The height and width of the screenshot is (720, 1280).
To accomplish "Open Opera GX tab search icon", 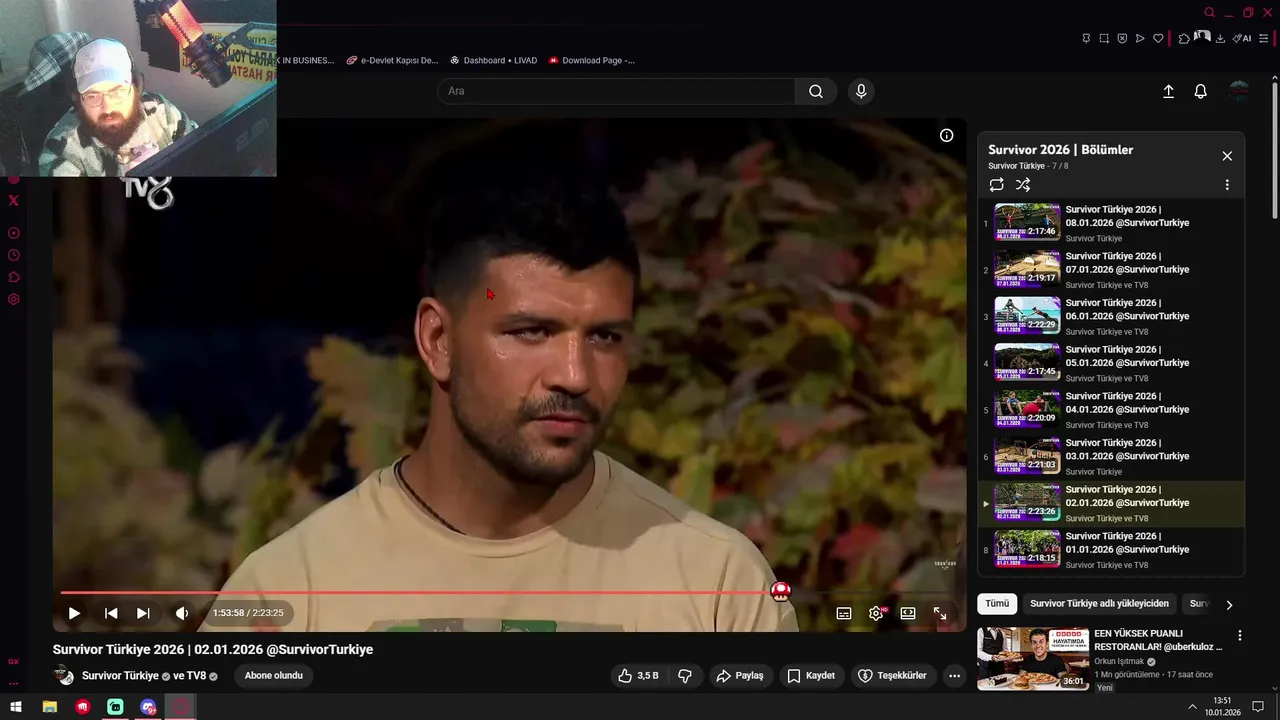I will (x=1209, y=13).
